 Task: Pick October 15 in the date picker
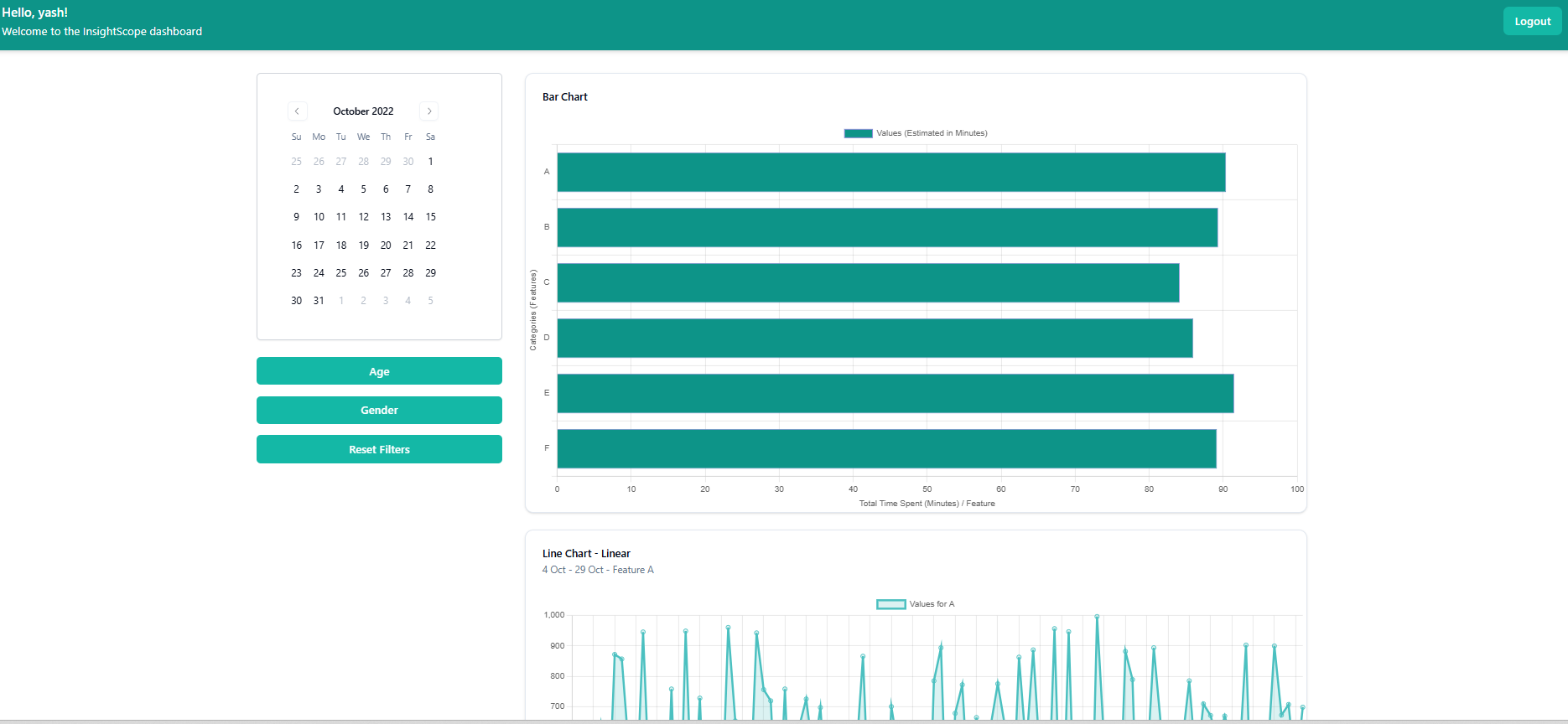point(430,217)
